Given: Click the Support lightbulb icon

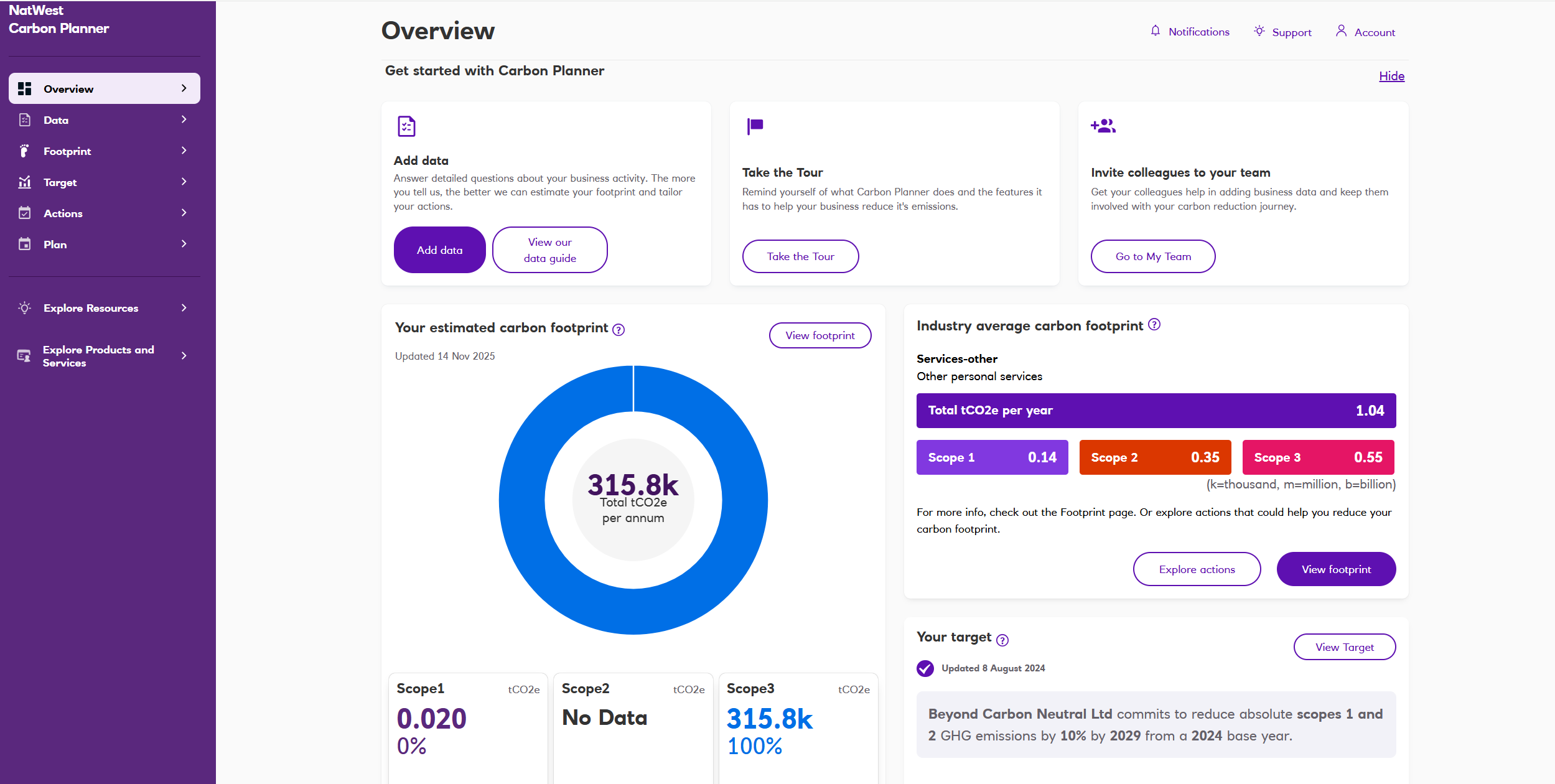Looking at the screenshot, I should pyautogui.click(x=1259, y=31).
